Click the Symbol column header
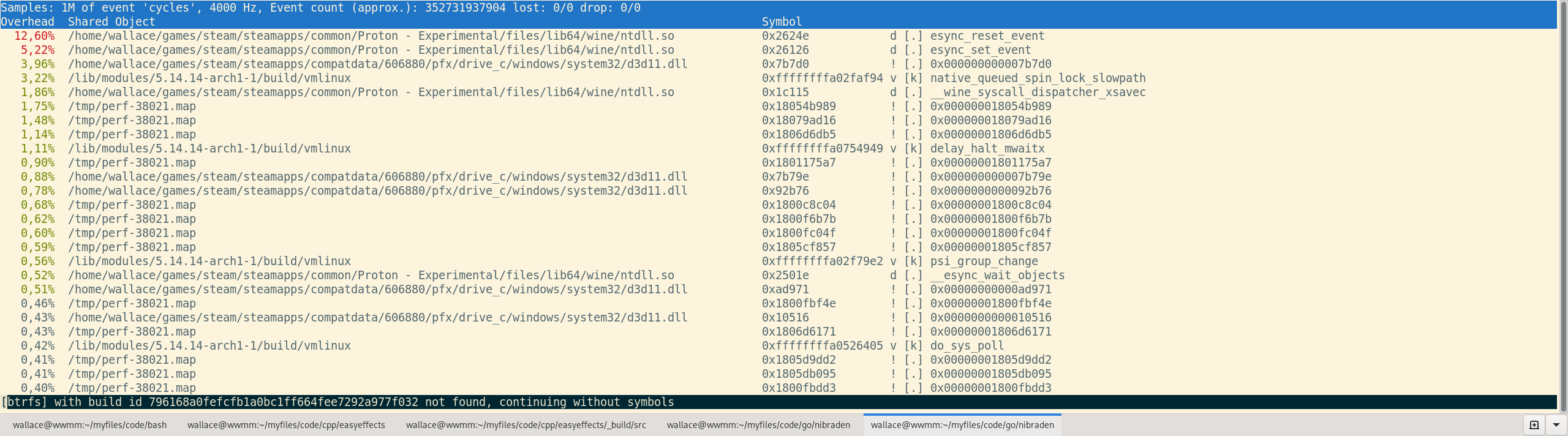This screenshot has width=1568, height=436. pos(782,22)
